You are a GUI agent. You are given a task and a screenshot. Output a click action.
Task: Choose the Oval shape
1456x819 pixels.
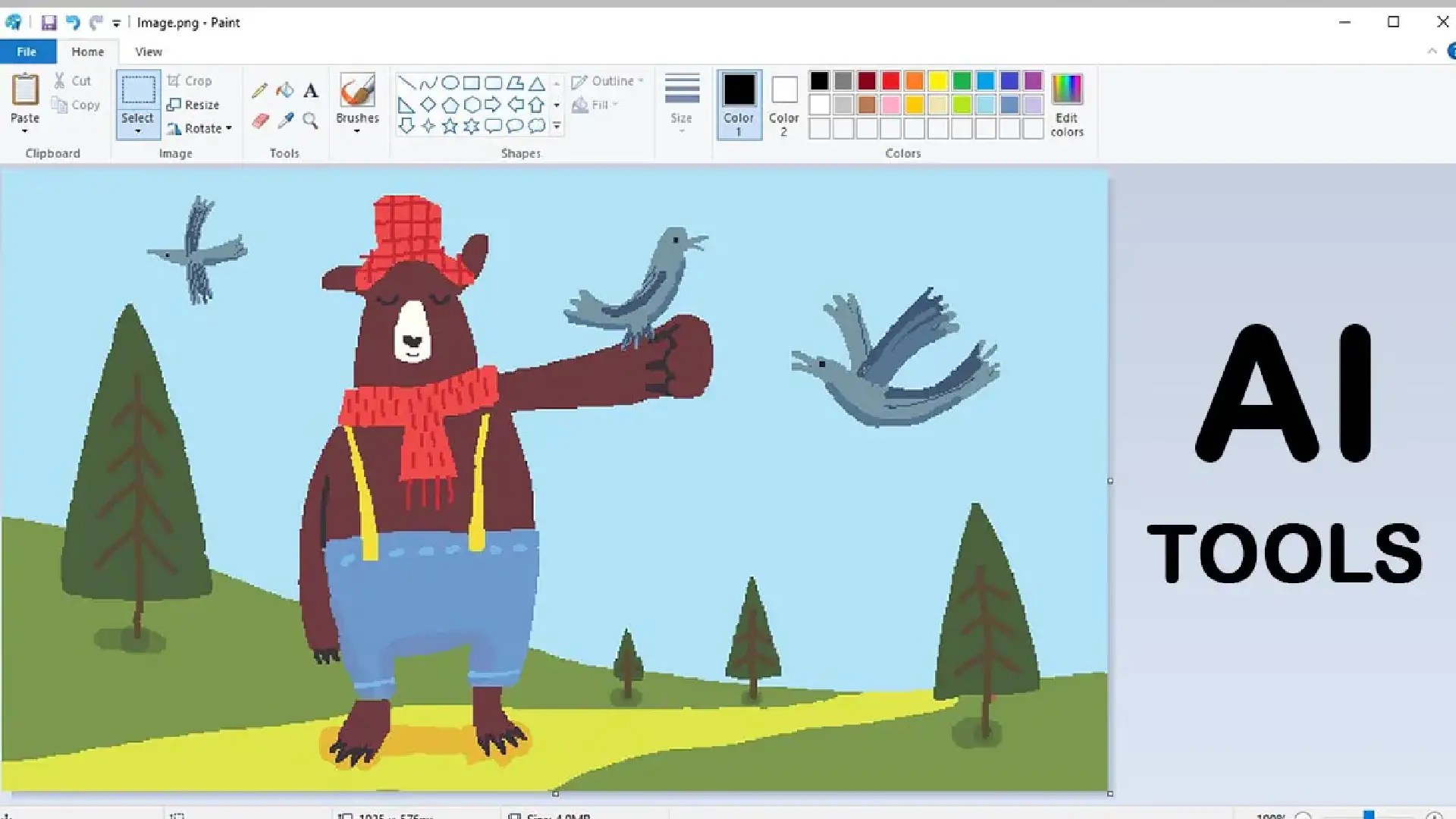coord(450,83)
